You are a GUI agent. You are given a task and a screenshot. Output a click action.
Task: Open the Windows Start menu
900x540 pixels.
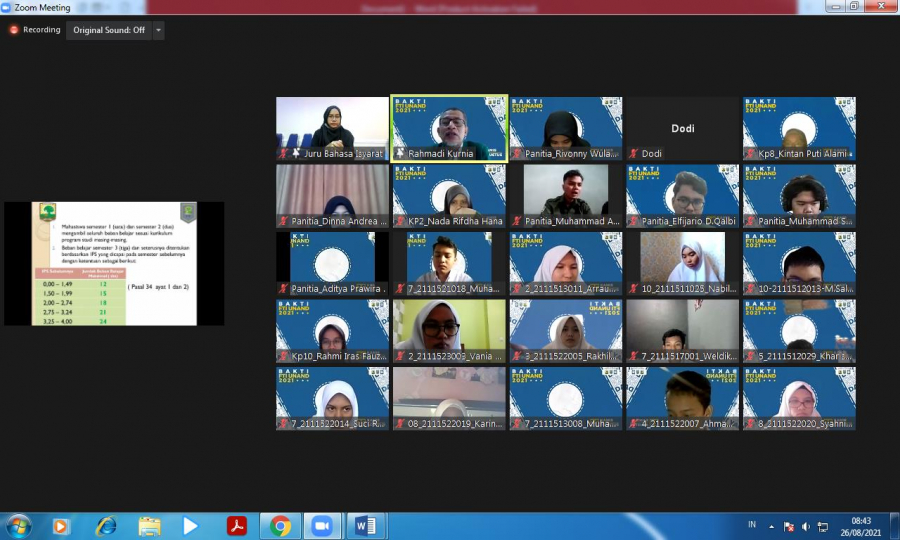pos(19,526)
